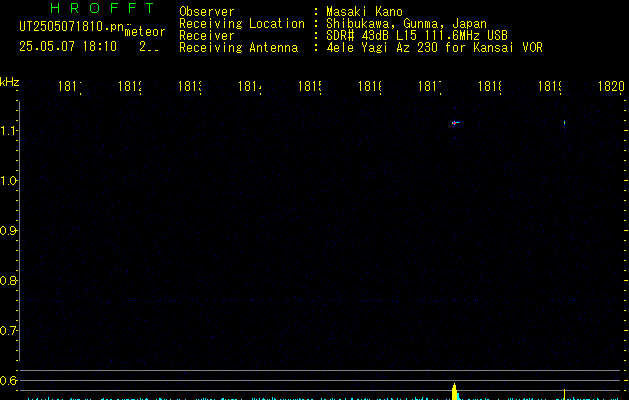Click the HROFFT title text
Screen dimensions: 629x400
[102, 8]
